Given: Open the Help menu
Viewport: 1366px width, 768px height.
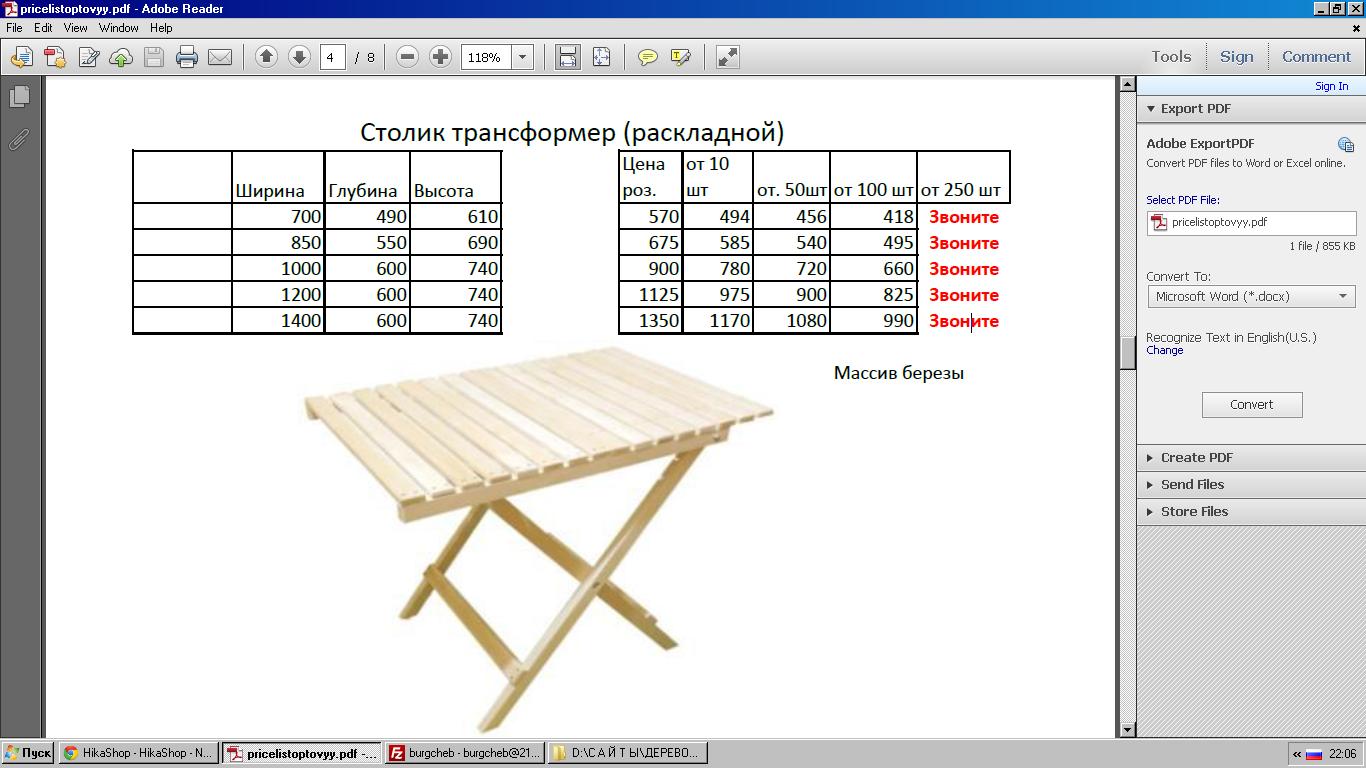Looking at the screenshot, I should (x=161, y=28).
